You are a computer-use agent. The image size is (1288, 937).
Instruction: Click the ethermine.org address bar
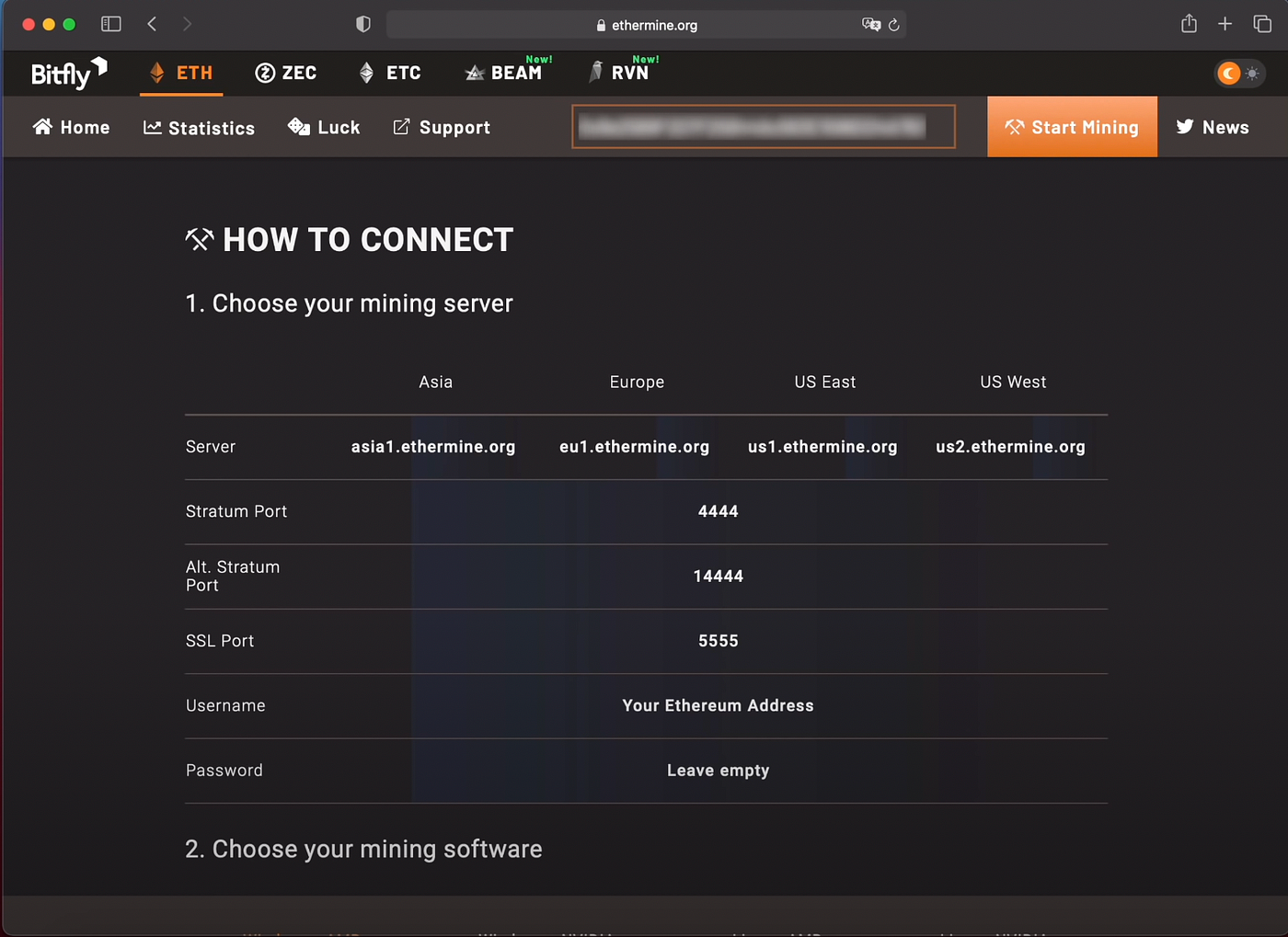(x=647, y=25)
